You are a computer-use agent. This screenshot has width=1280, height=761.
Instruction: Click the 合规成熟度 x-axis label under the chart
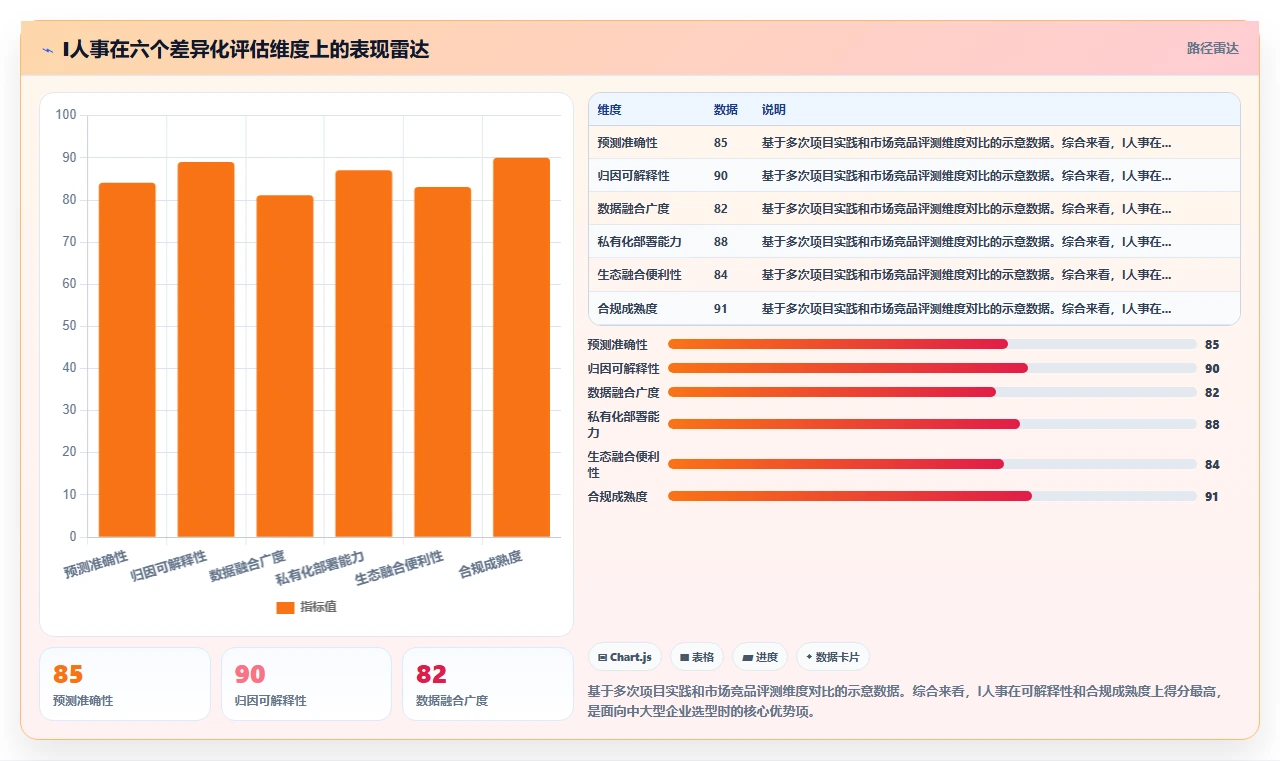coord(490,563)
